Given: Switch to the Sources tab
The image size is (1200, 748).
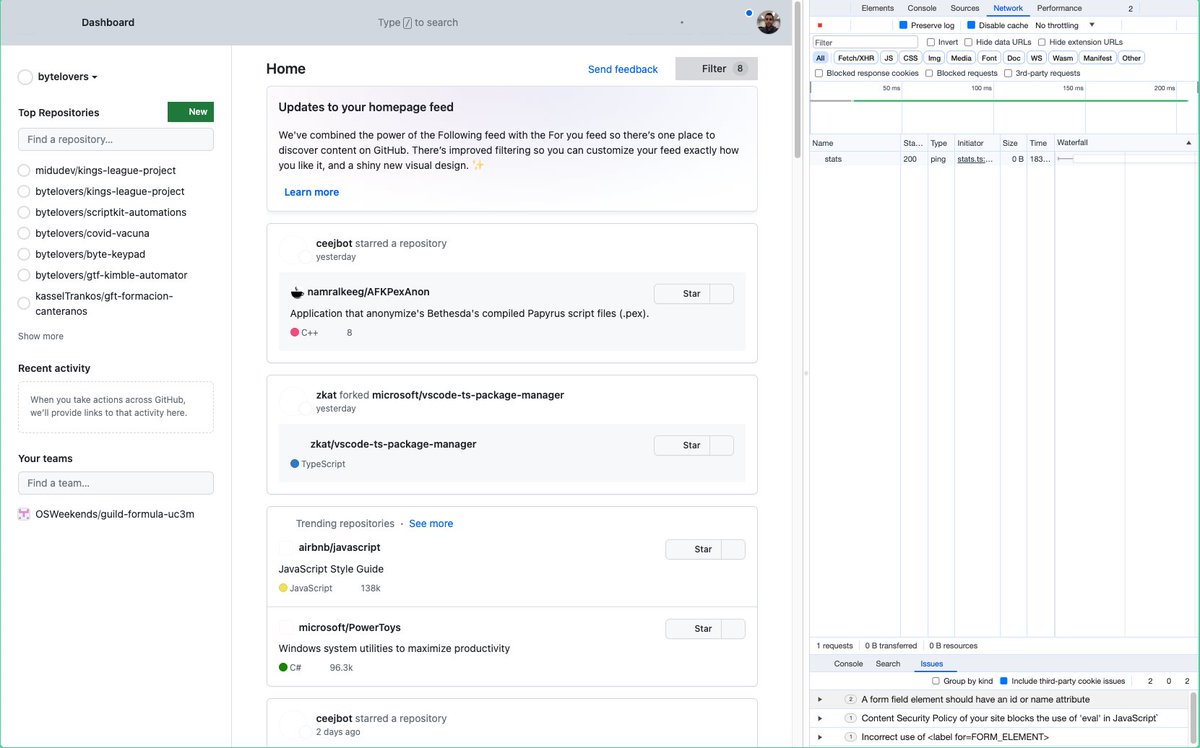Looking at the screenshot, I should click(965, 8).
